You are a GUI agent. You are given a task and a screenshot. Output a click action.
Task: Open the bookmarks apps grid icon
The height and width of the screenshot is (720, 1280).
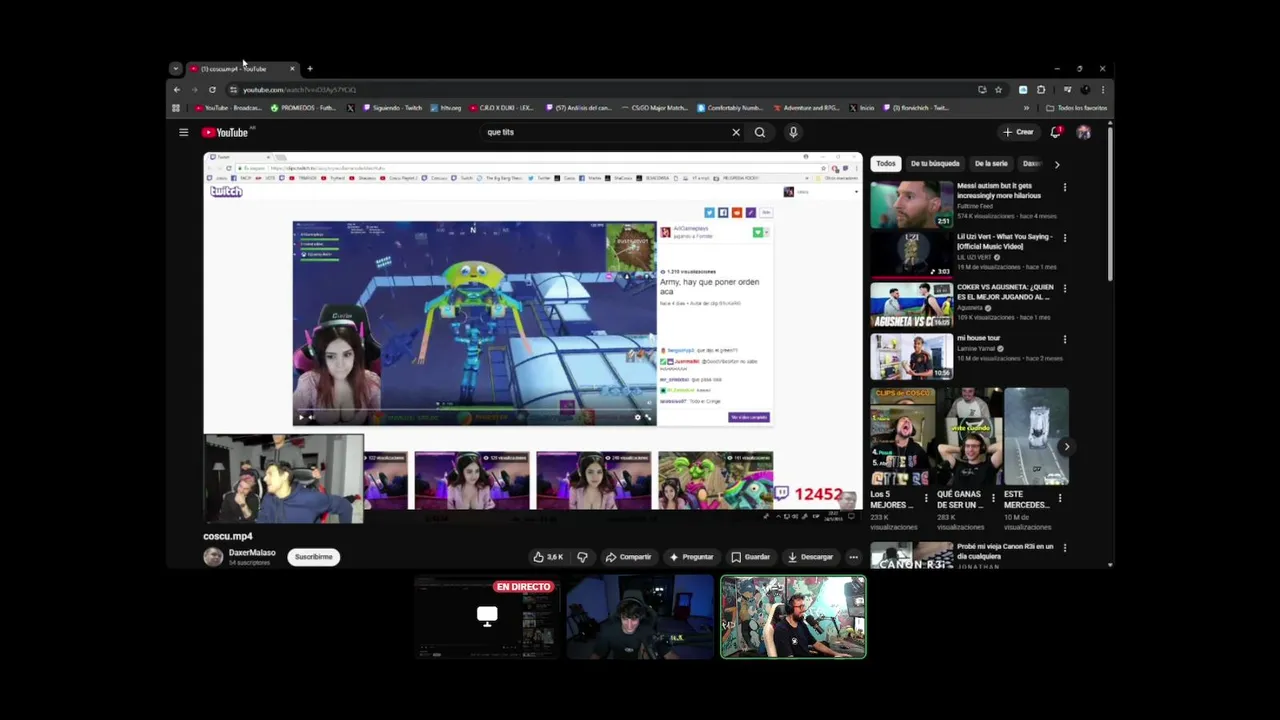click(x=176, y=108)
